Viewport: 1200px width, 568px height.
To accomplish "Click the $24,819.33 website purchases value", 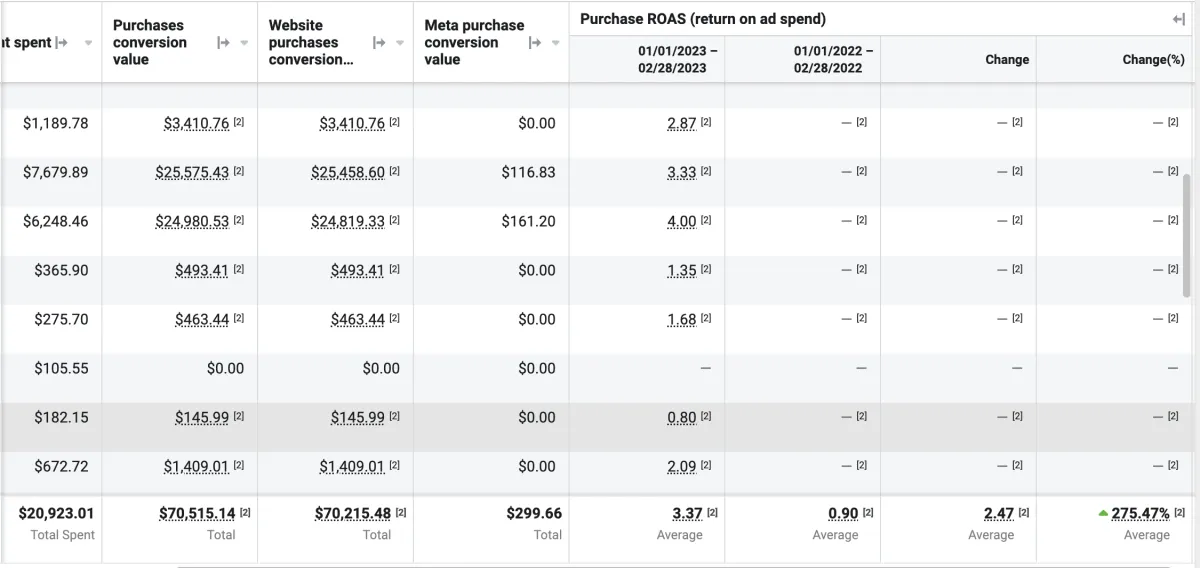I will click(x=348, y=222).
